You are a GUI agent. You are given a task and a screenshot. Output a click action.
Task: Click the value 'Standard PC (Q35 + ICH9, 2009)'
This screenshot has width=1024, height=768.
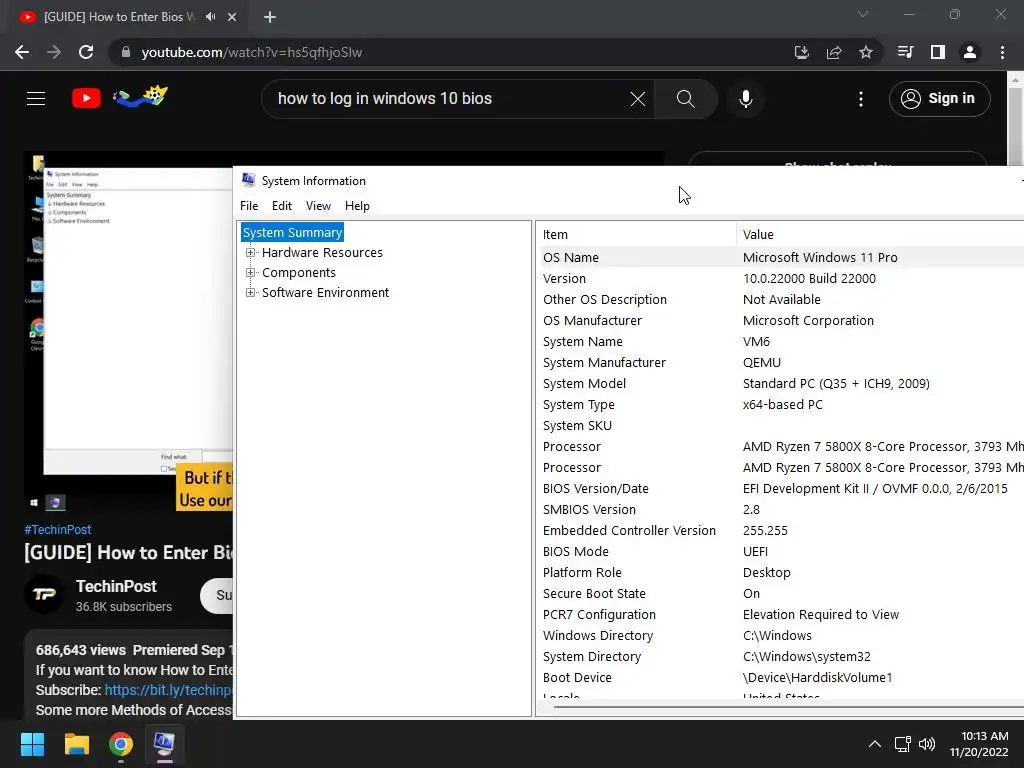point(836,384)
